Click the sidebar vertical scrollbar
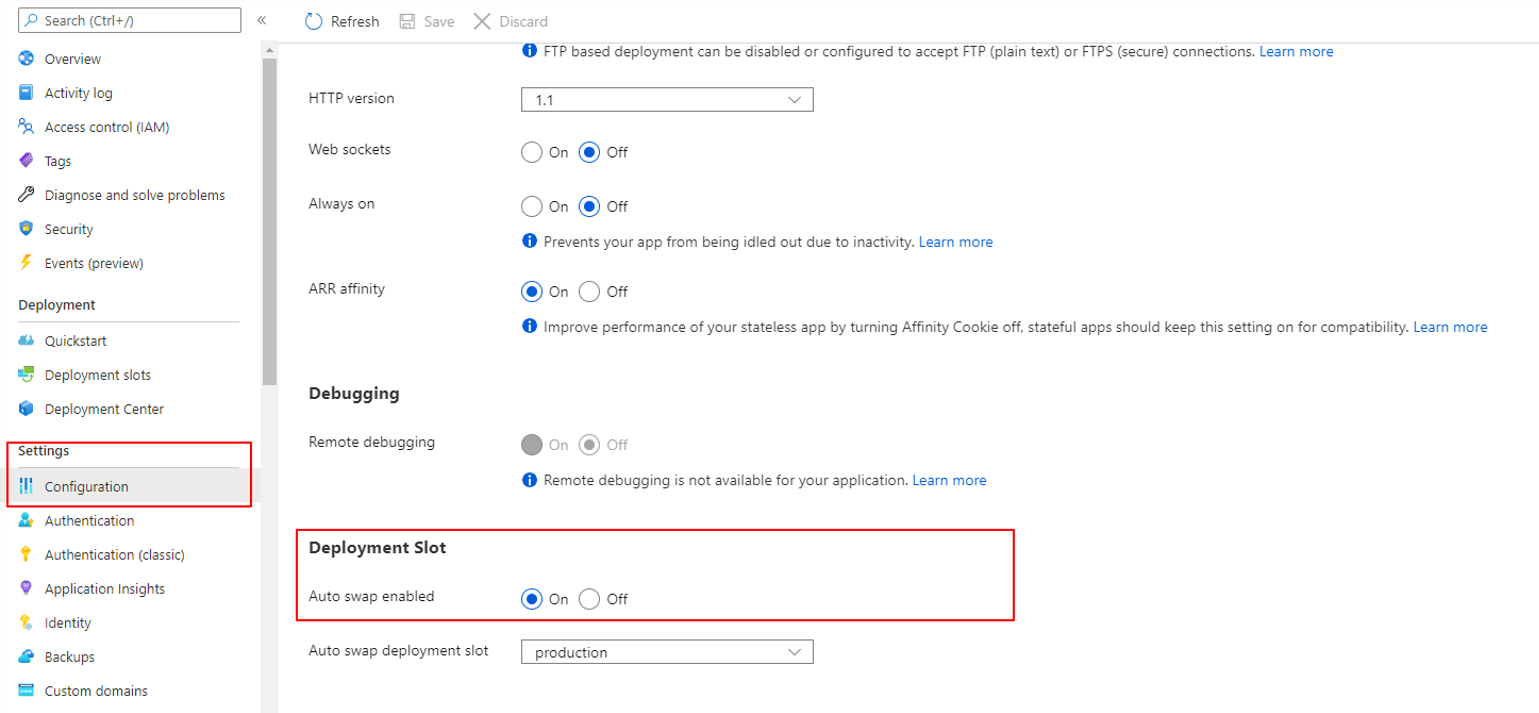1539x713 pixels. 269,220
